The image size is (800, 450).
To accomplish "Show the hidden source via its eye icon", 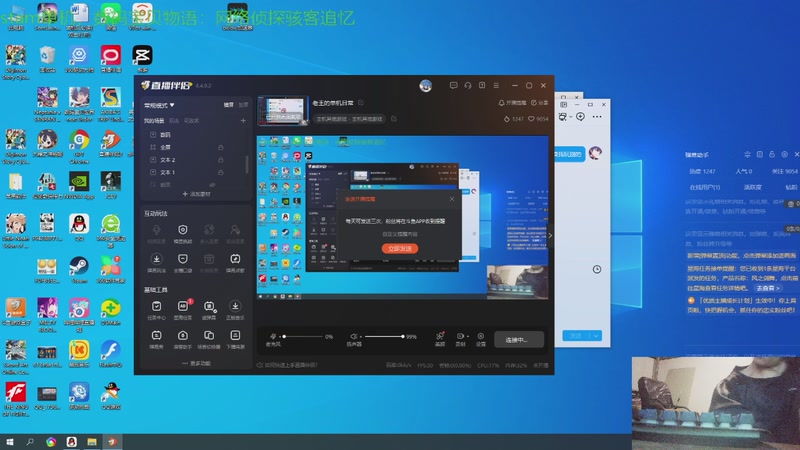I will tap(212, 185).
